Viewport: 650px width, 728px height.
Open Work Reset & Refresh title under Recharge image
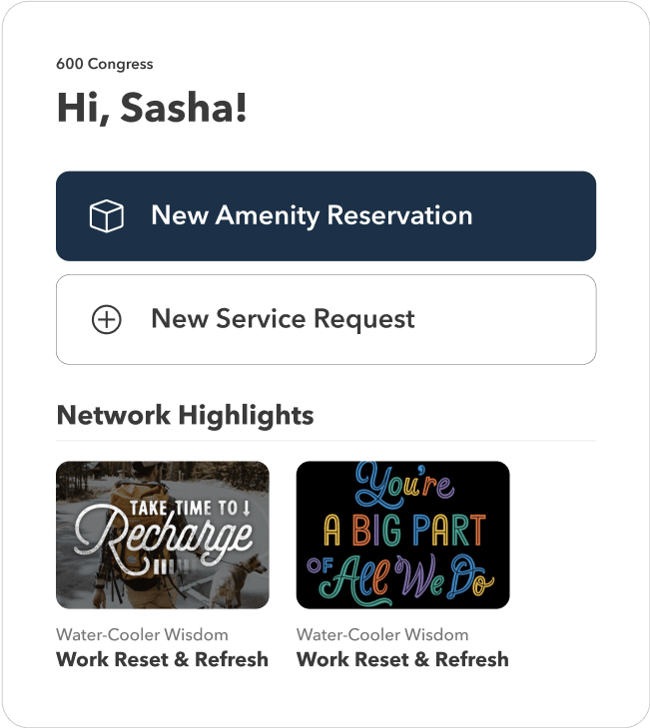click(162, 659)
